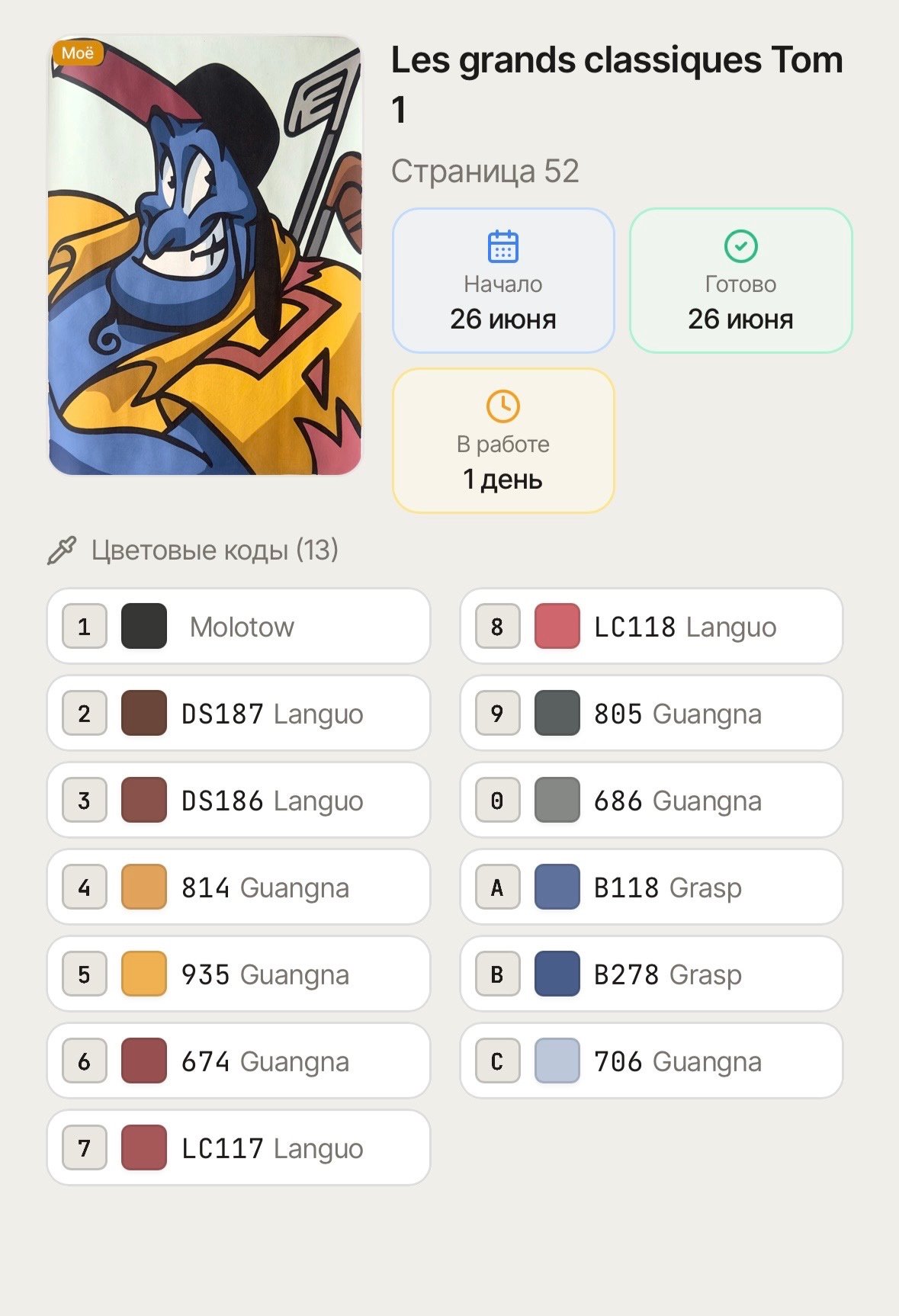Select the yellow 935 Guangna color swatch
899x1316 pixels.
pos(144,974)
